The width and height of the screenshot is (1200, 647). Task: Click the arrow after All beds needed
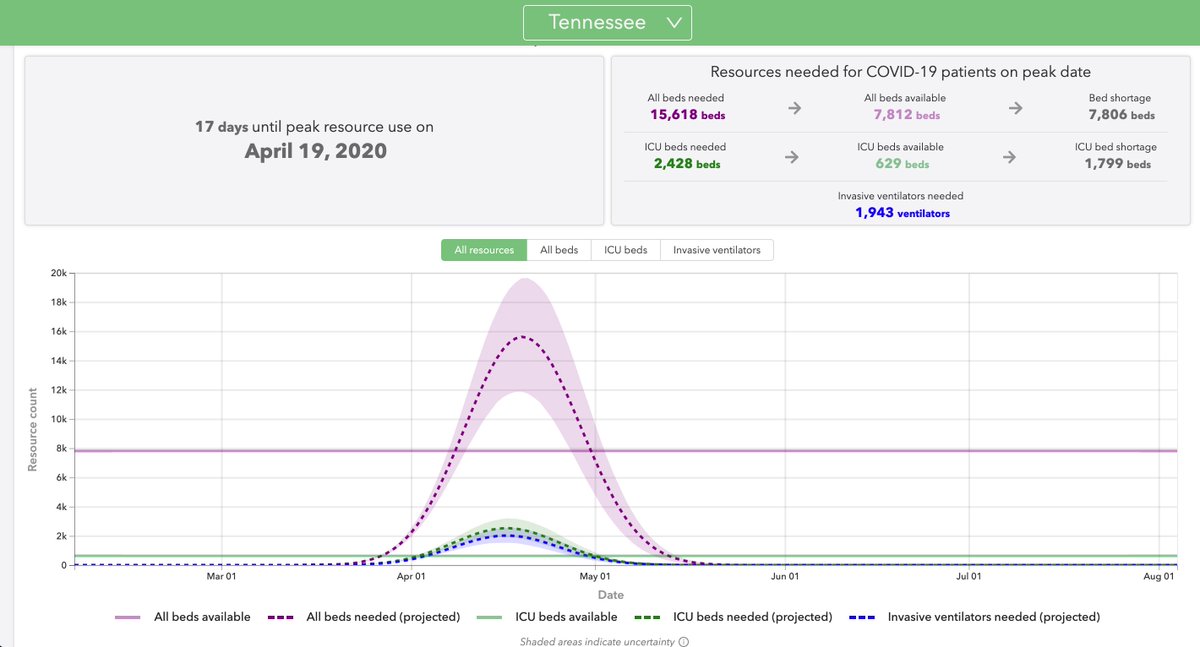tap(794, 108)
